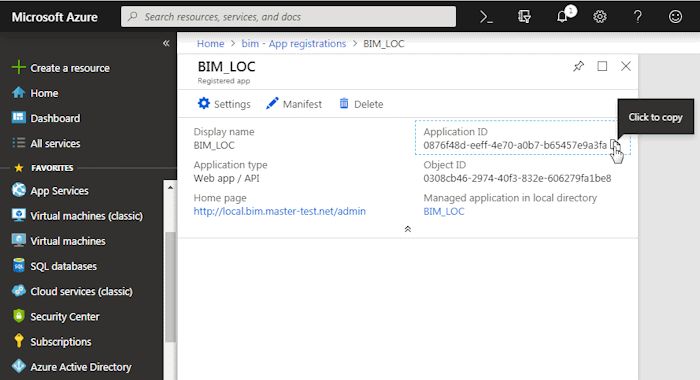700x380 pixels.
Task: Close the BIM_LOC blade
Action: coord(626,66)
